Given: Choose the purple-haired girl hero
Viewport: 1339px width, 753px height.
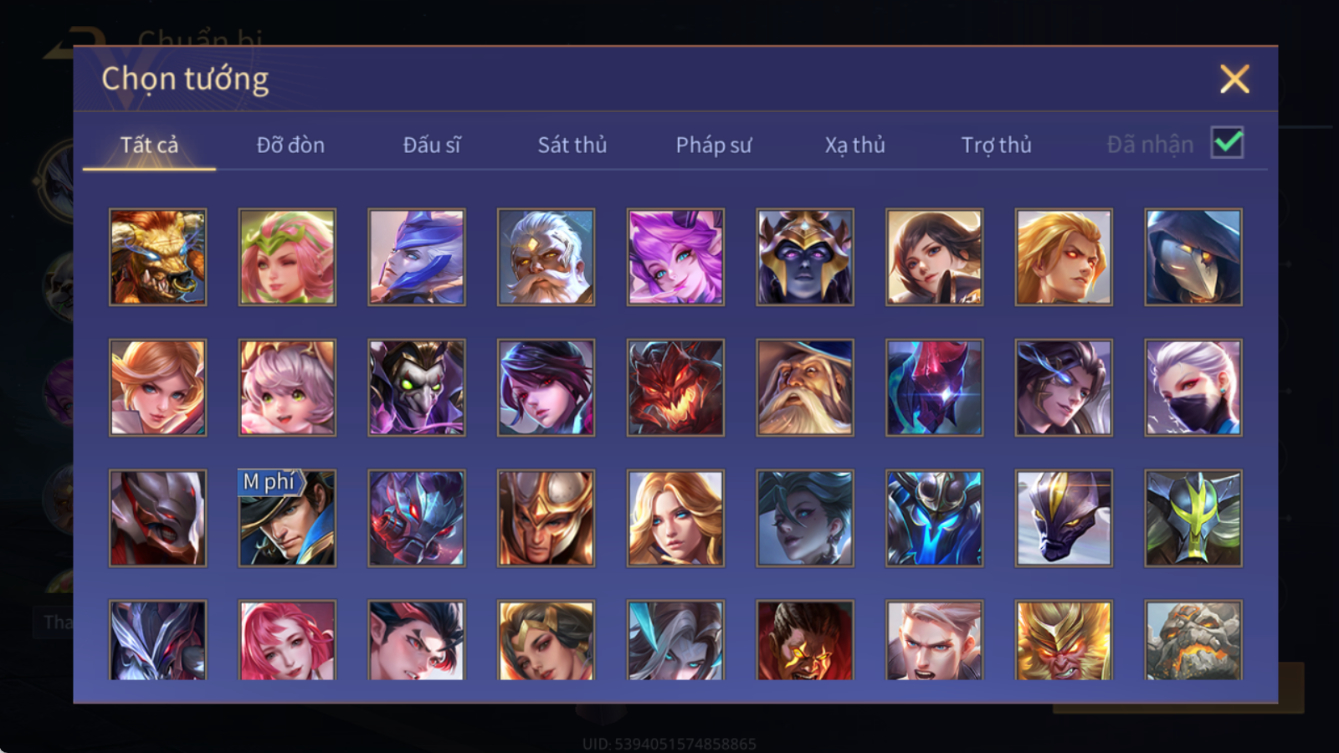Looking at the screenshot, I should click(x=676, y=257).
